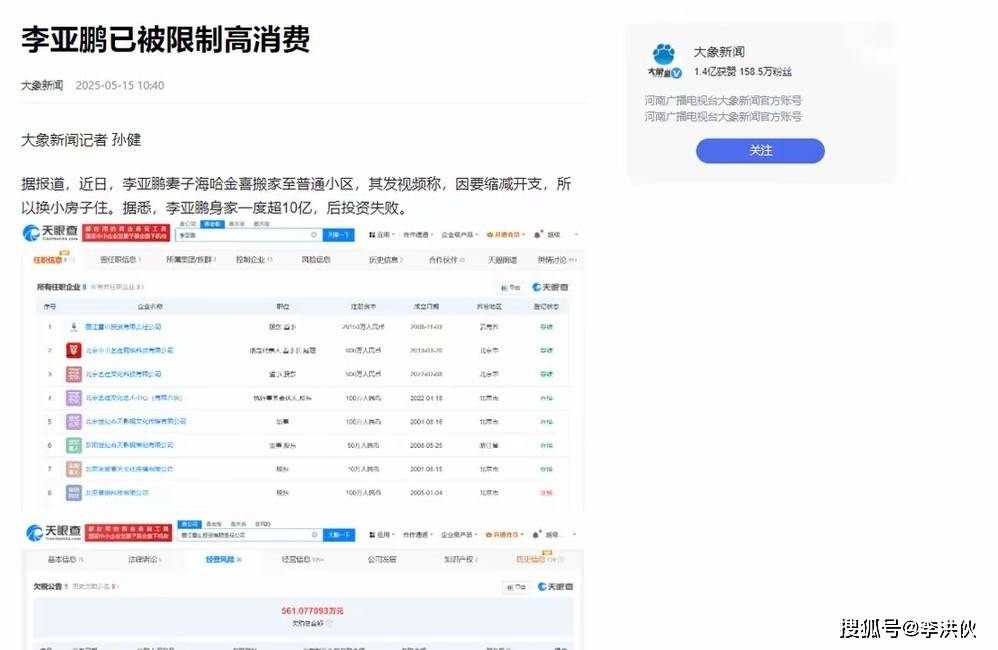Image resolution: width=998 pixels, height=650 pixels.
Task: Click the 大象新闻 source link under the headline
Action: click(42, 85)
